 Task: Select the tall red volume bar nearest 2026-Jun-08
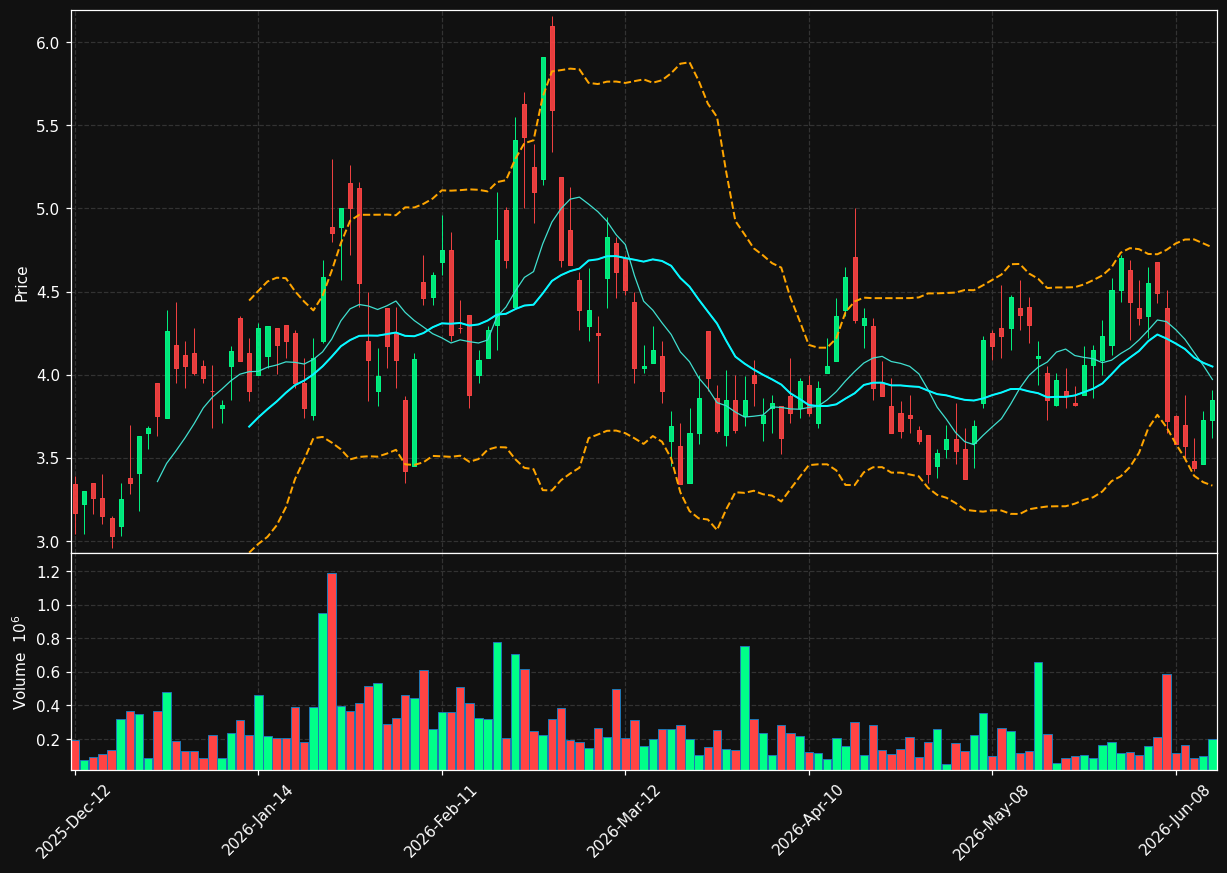tap(1167, 722)
